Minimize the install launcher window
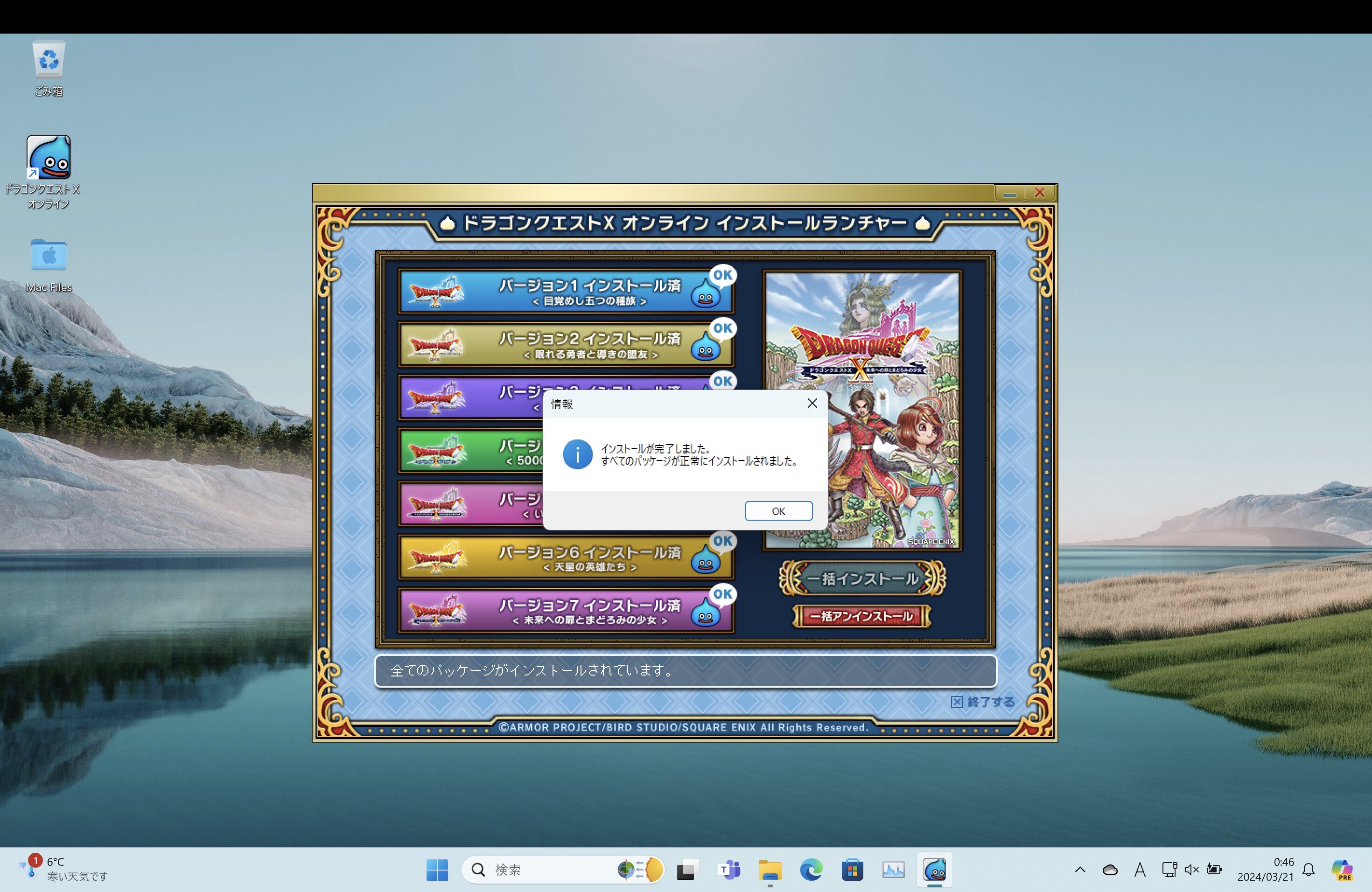This screenshot has width=1372, height=892. pos(1009,193)
